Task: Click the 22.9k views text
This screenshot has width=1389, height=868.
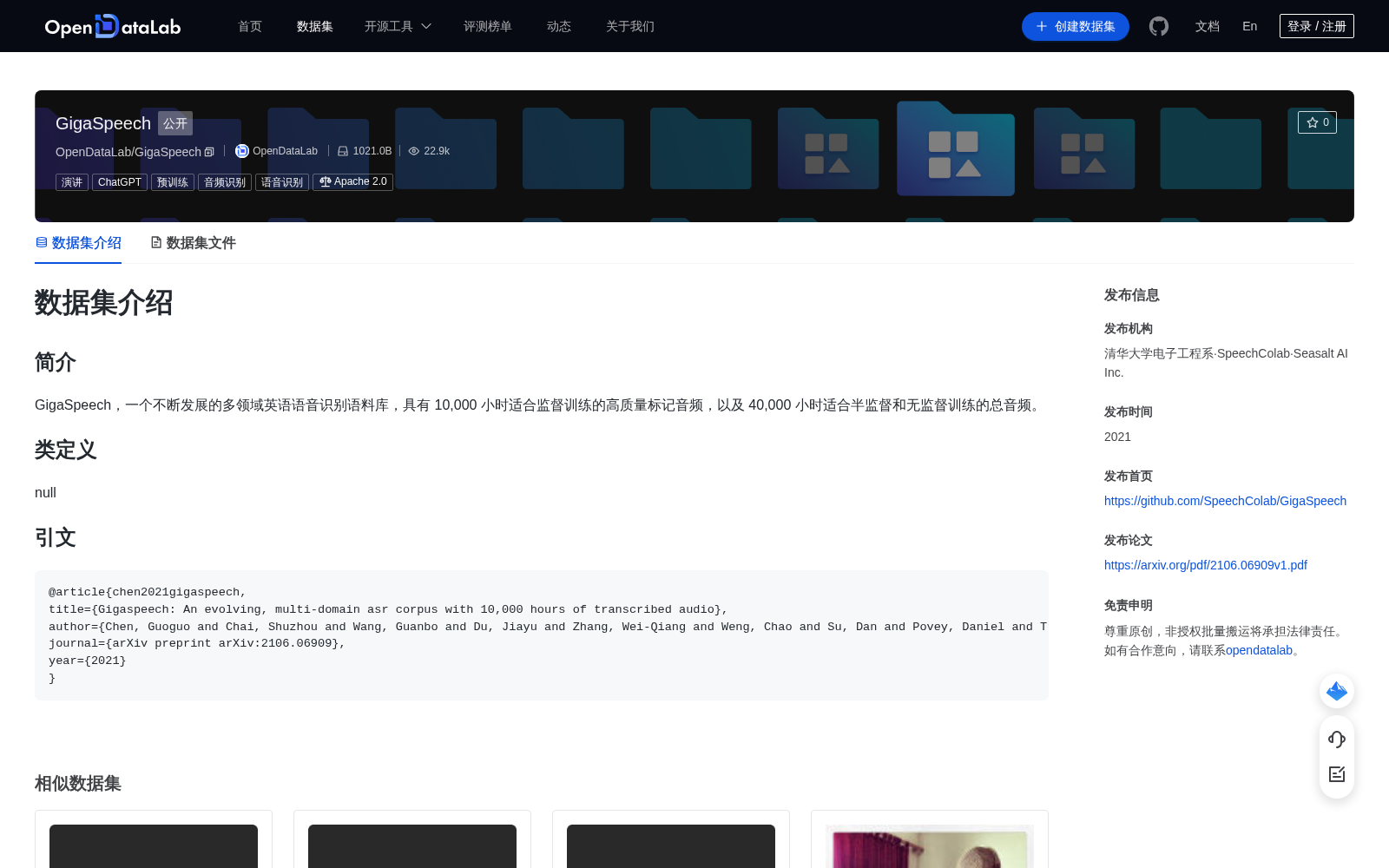Action: 437,151
